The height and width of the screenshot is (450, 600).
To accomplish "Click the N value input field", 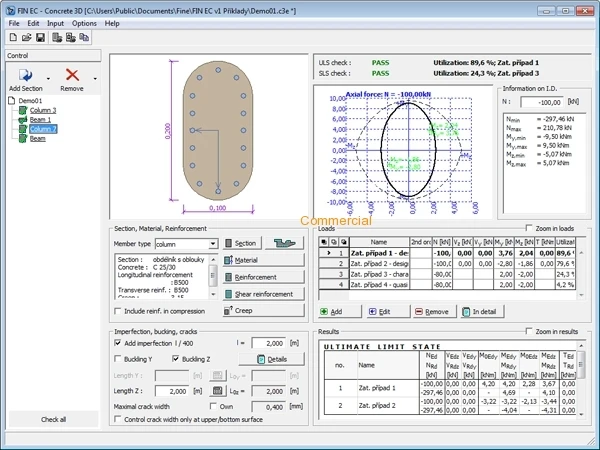I will [x=542, y=102].
